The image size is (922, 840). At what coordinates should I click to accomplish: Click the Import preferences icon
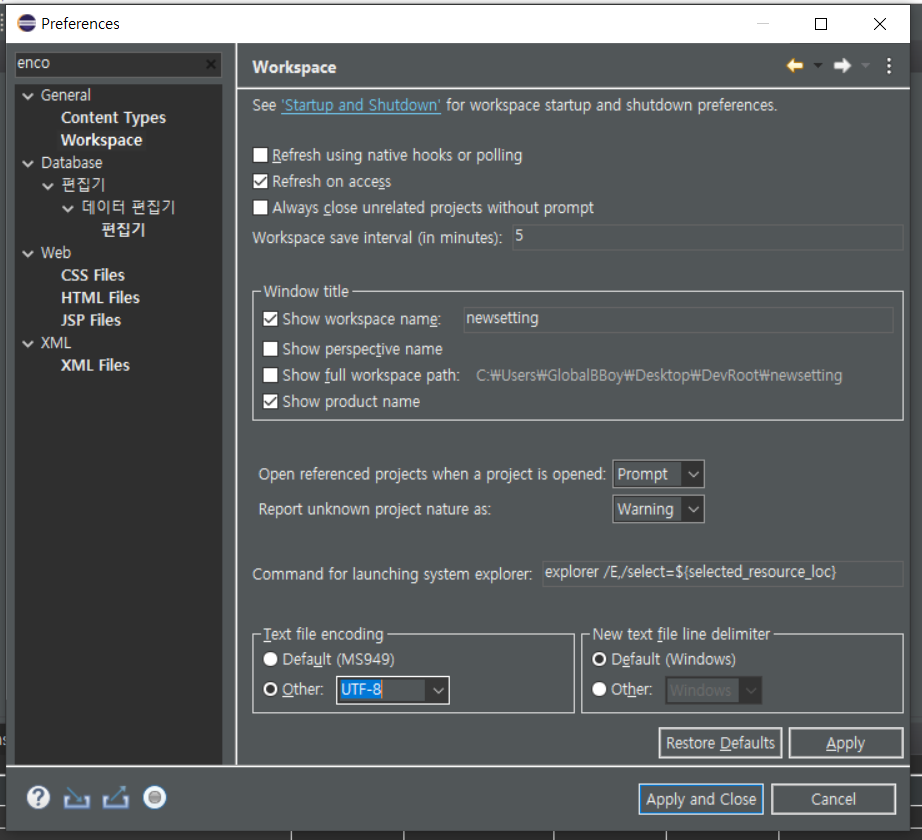(76, 798)
